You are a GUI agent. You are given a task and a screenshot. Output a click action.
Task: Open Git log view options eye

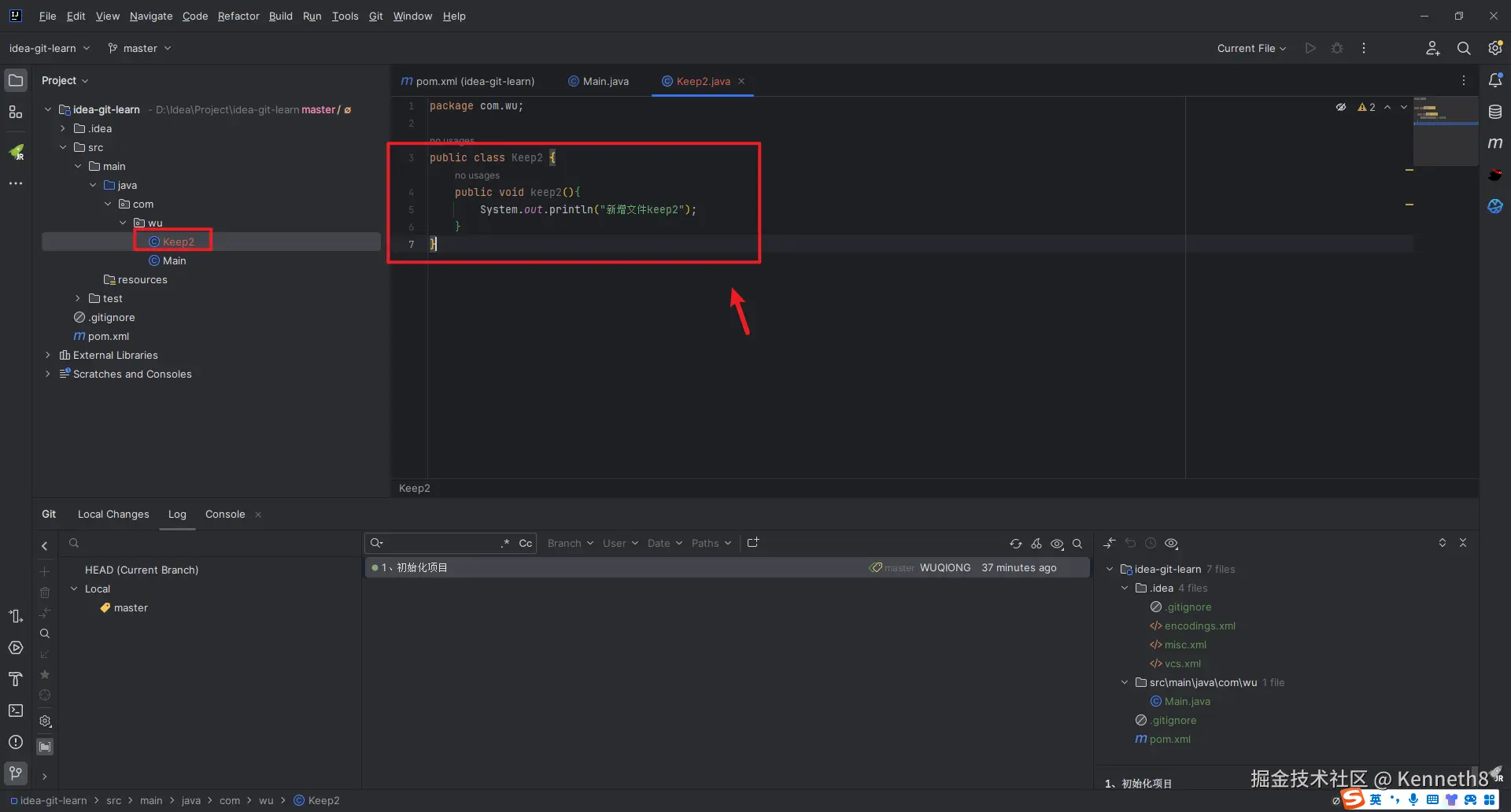tap(1057, 544)
